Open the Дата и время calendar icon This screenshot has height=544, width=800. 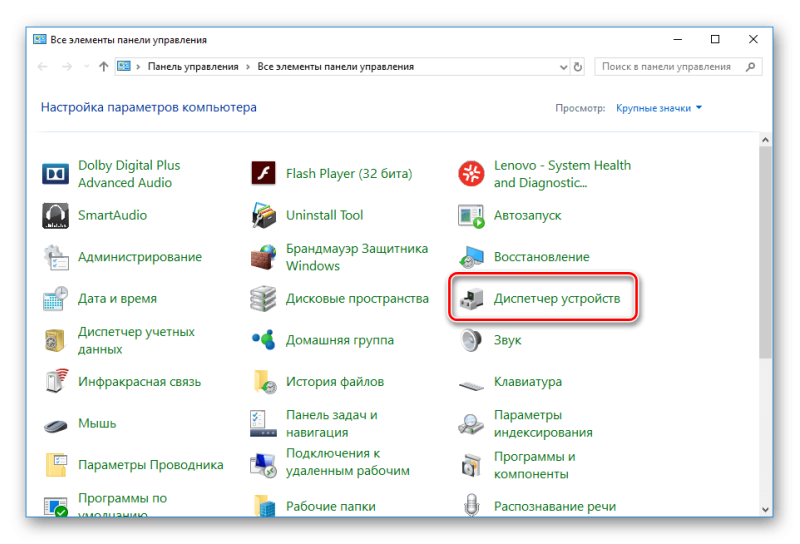[55, 299]
